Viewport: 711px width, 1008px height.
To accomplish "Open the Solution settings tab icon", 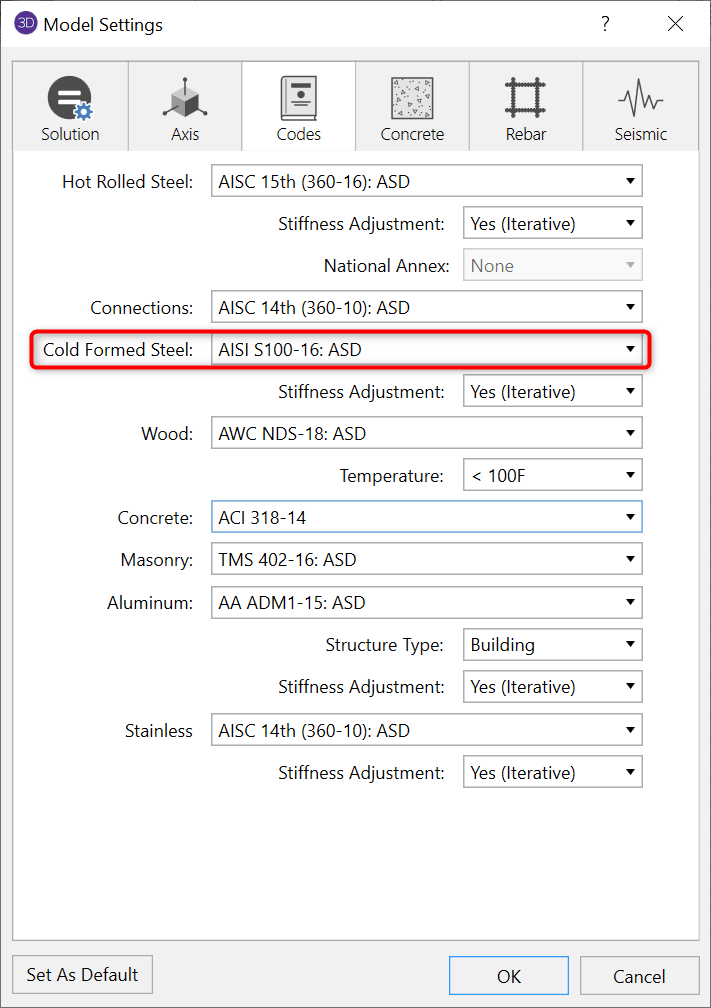I will pyautogui.click(x=70, y=99).
